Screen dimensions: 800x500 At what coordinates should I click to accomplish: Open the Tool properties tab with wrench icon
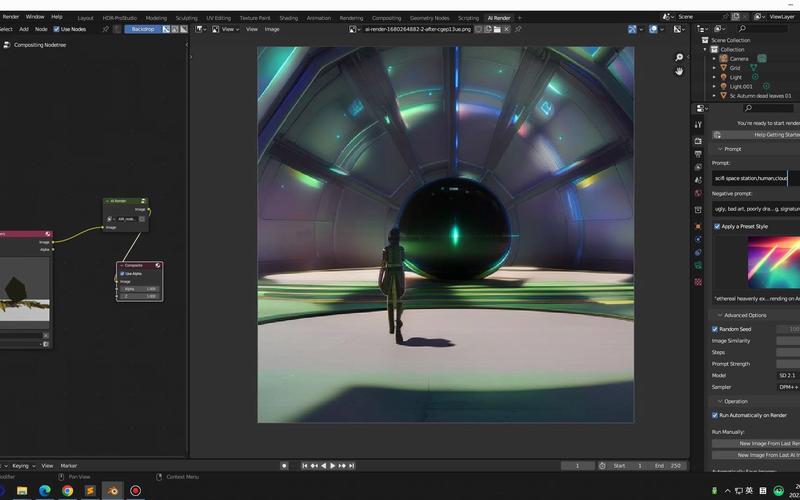698,124
